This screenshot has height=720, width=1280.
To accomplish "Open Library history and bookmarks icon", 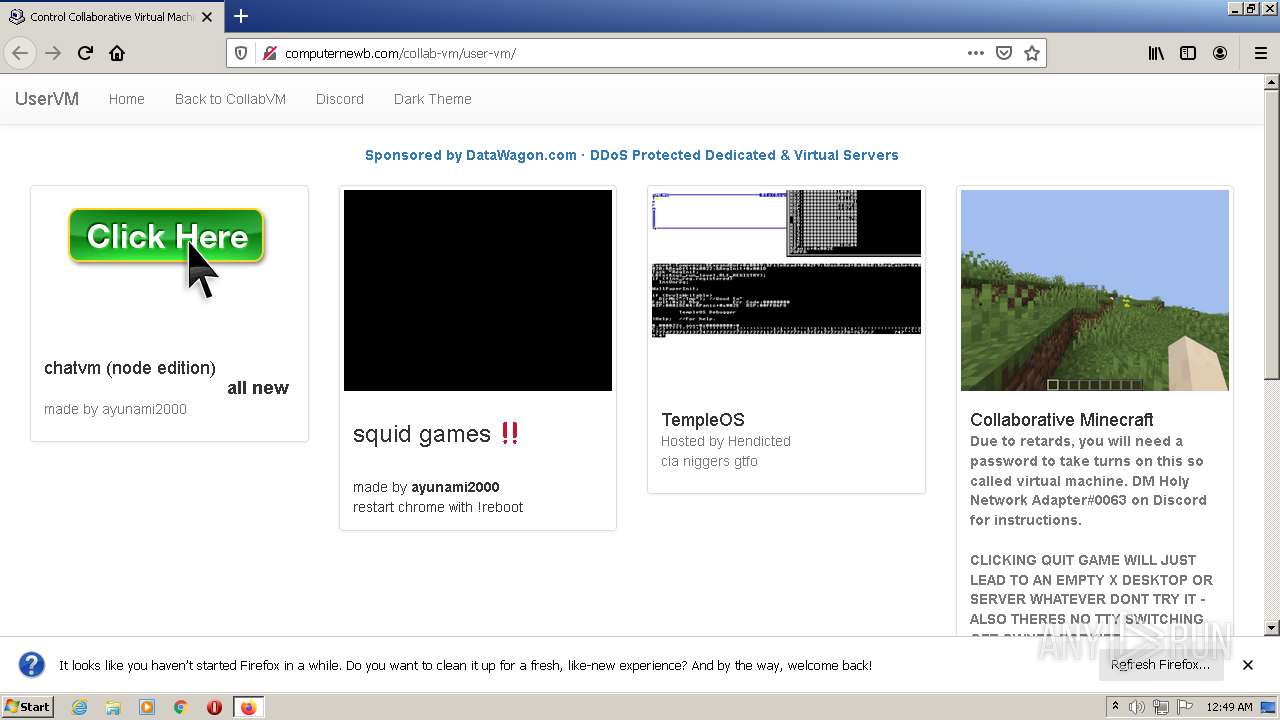I will tap(1156, 53).
